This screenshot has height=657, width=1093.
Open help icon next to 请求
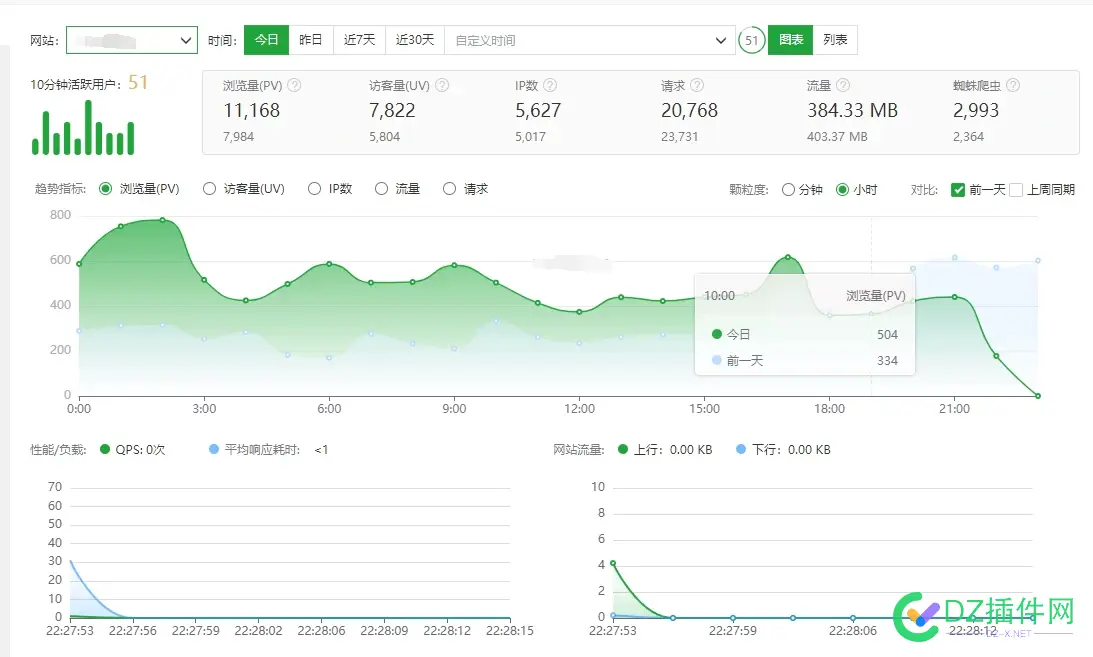pyautogui.click(x=696, y=85)
